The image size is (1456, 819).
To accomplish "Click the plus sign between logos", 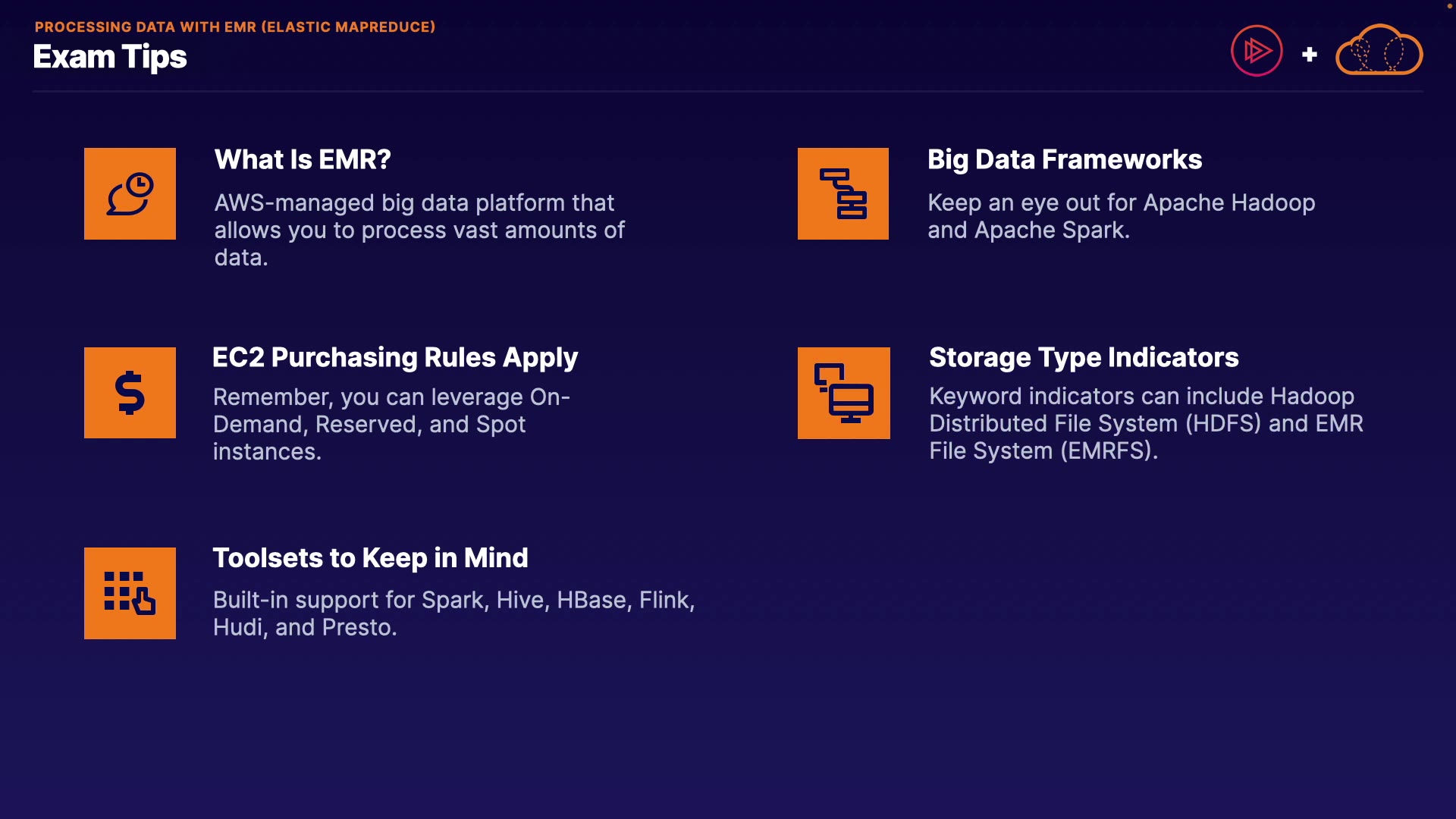I will pyautogui.click(x=1309, y=55).
